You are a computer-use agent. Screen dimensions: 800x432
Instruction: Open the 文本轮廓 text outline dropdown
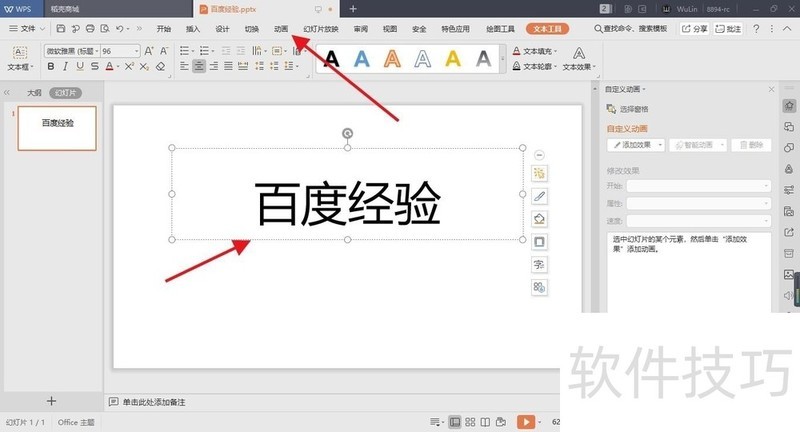535,66
